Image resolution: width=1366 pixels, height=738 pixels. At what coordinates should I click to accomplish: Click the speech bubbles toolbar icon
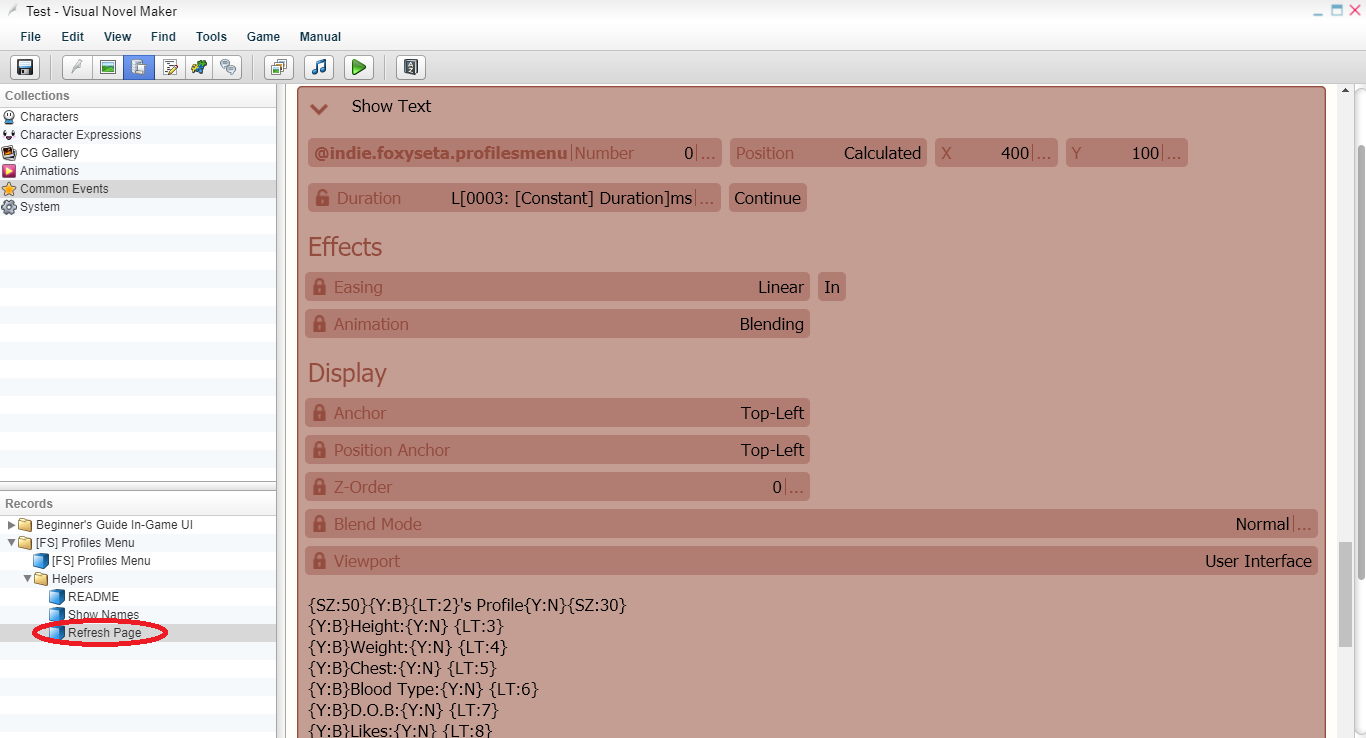point(230,67)
